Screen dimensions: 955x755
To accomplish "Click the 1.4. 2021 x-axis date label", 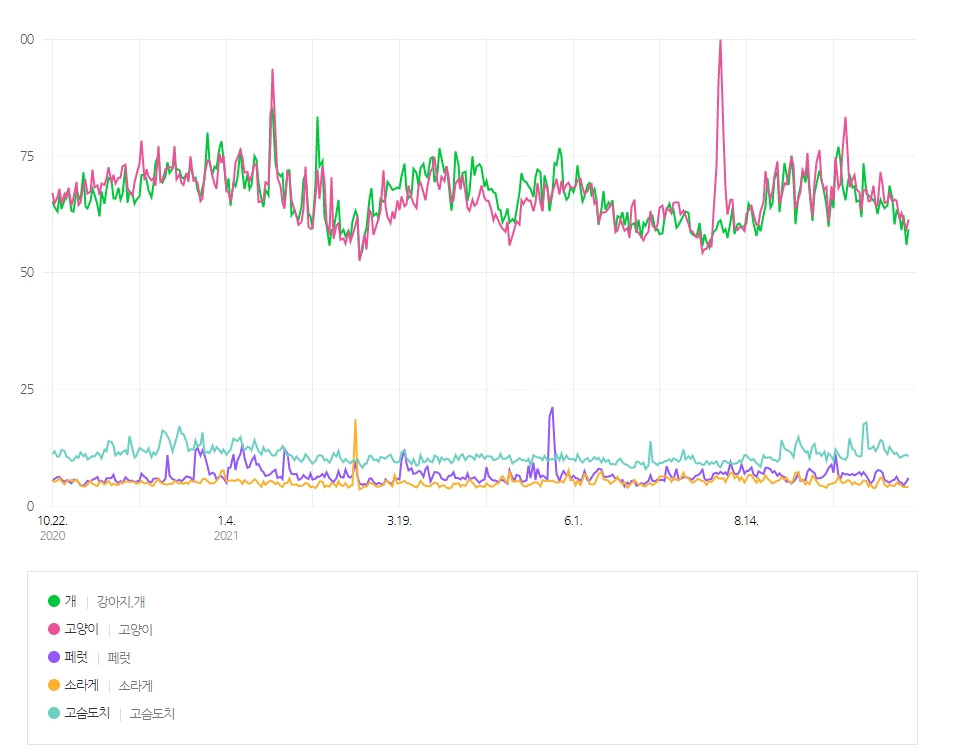I will 226,528.
